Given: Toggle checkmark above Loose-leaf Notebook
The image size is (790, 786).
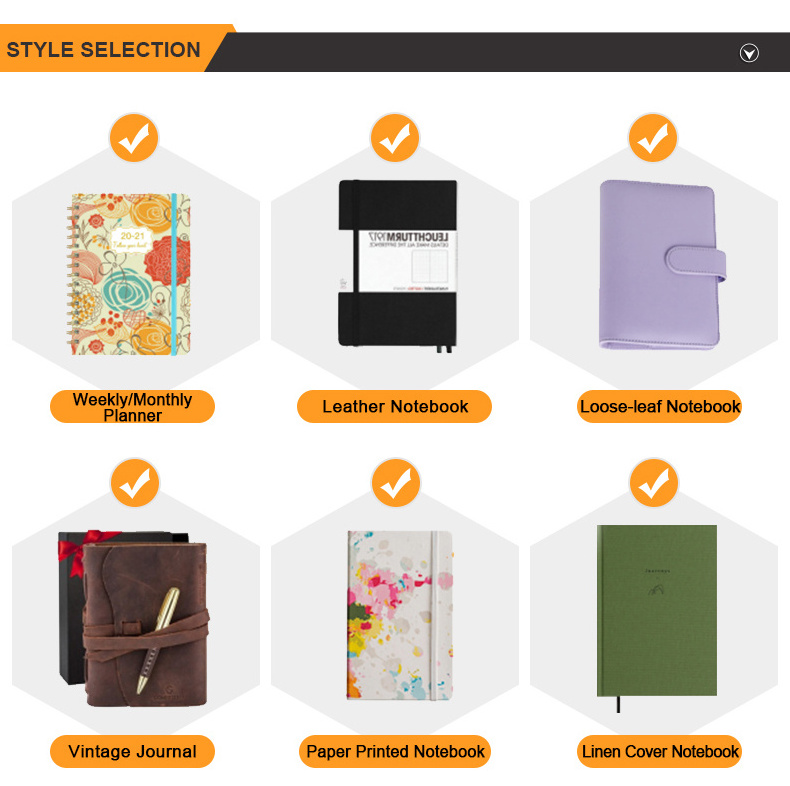Looking at the screenshot, I should (x=654, y=139).
